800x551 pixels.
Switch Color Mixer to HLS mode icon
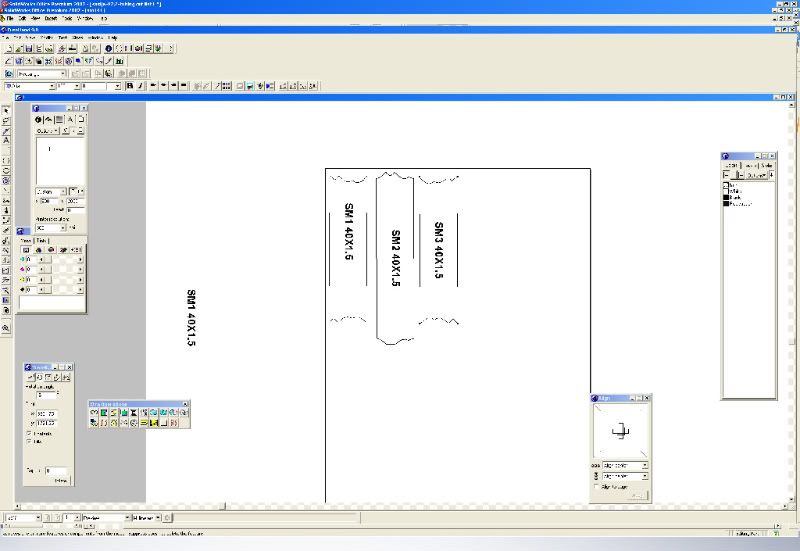click(x=51, y=250)
